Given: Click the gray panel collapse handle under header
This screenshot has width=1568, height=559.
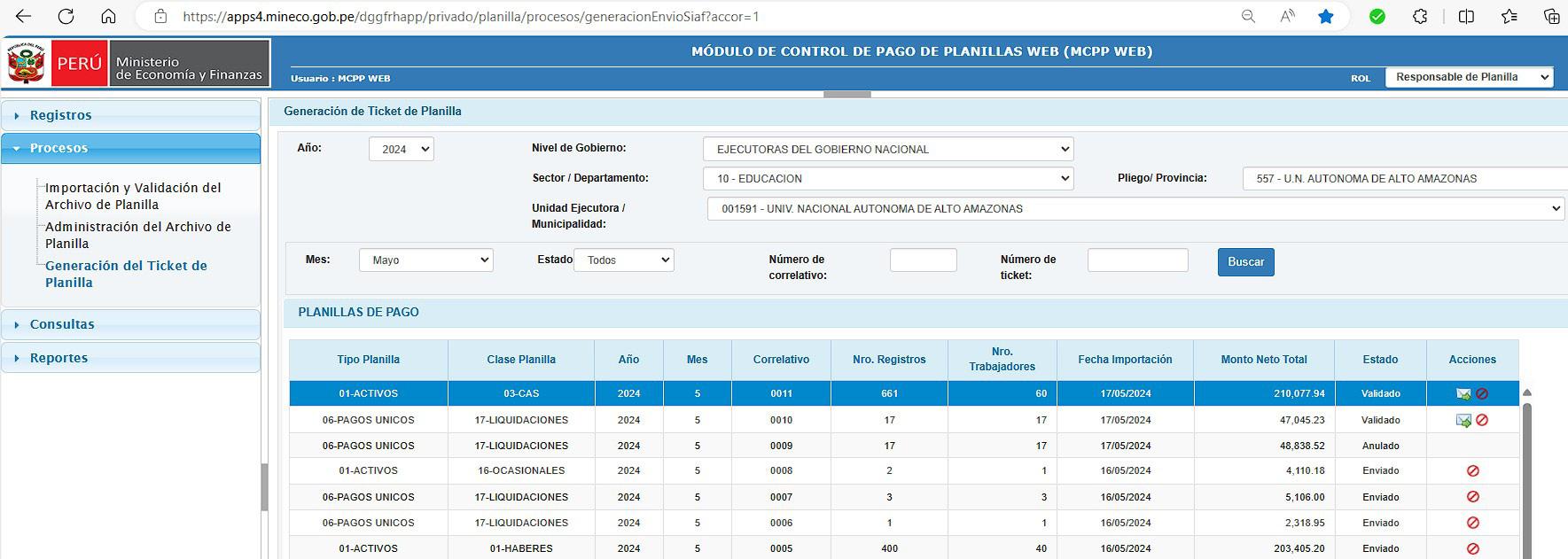Looking at the screenshot, I should (x=846, y=94).
